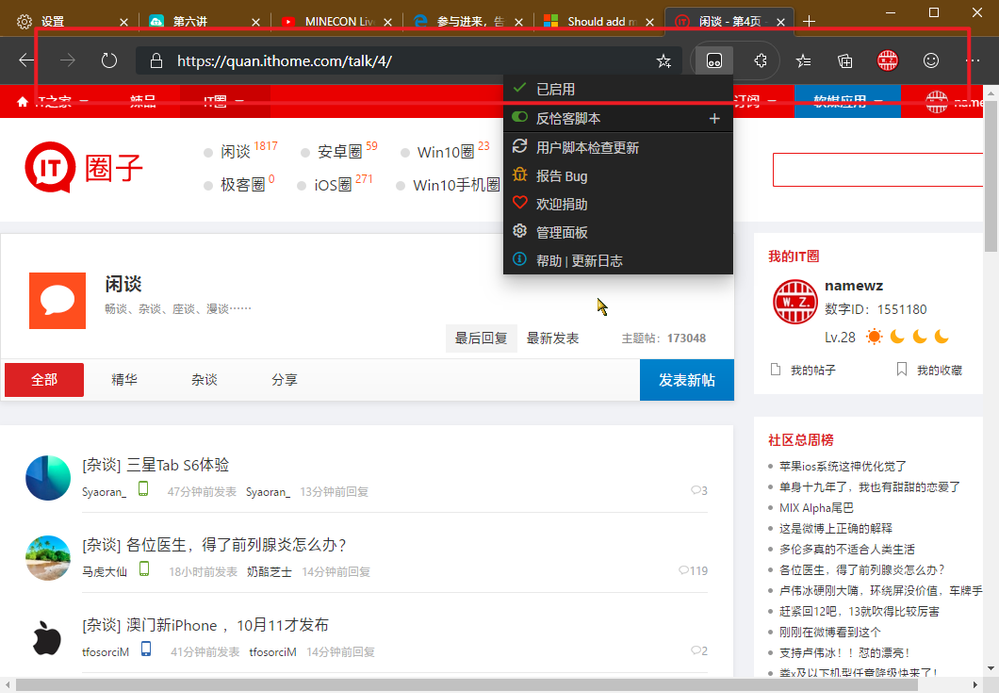Sort by 最后回复

tap(481, 338)
